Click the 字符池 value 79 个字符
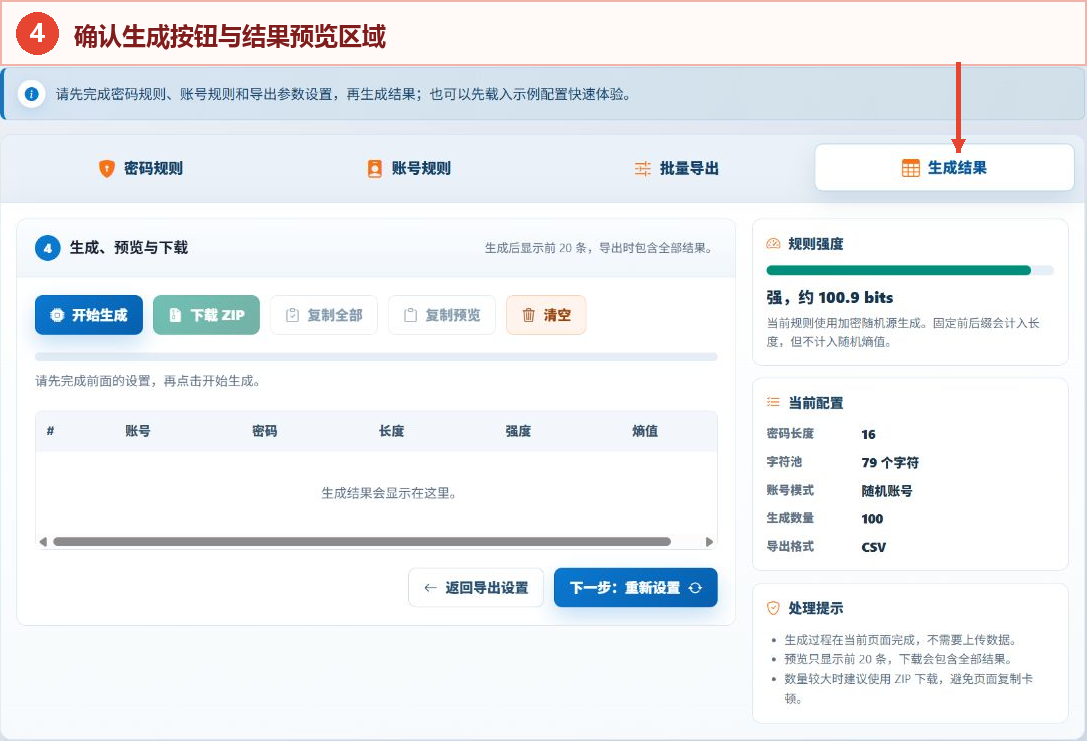 [x=890, y=462]
